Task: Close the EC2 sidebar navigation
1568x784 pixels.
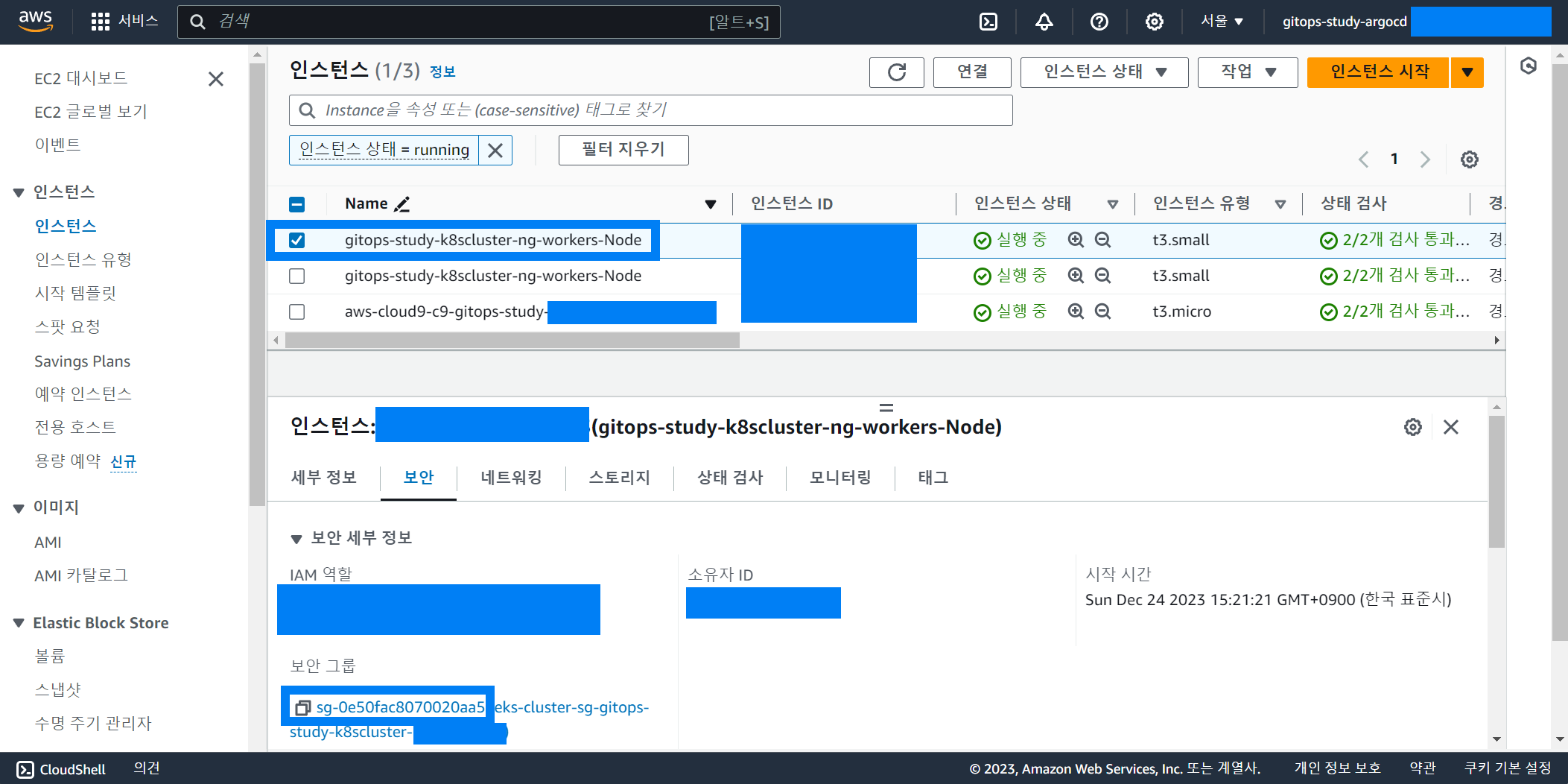Action: [x=216, y=79]
